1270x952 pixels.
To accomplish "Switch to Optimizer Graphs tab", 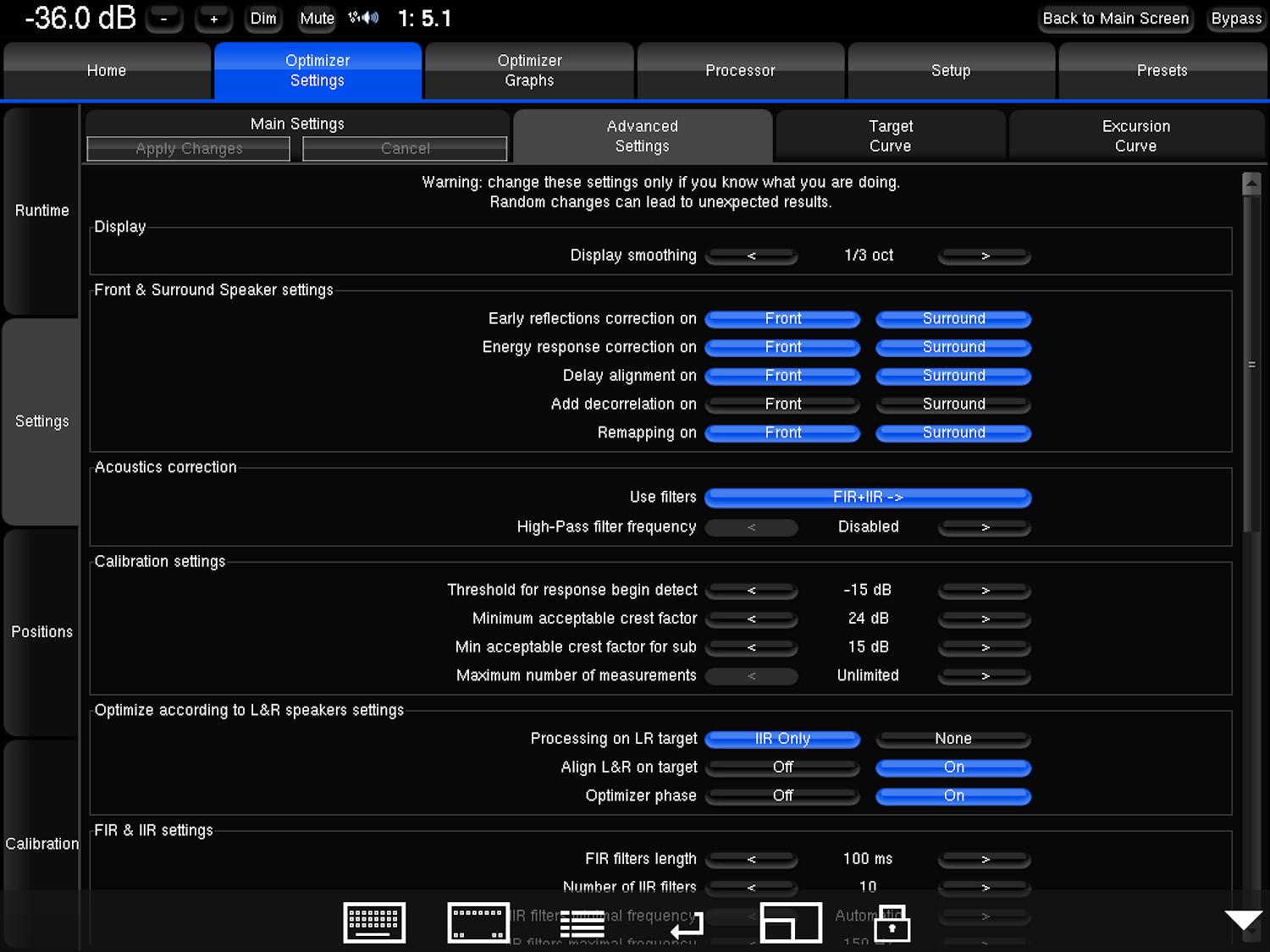I will (529, 71).
